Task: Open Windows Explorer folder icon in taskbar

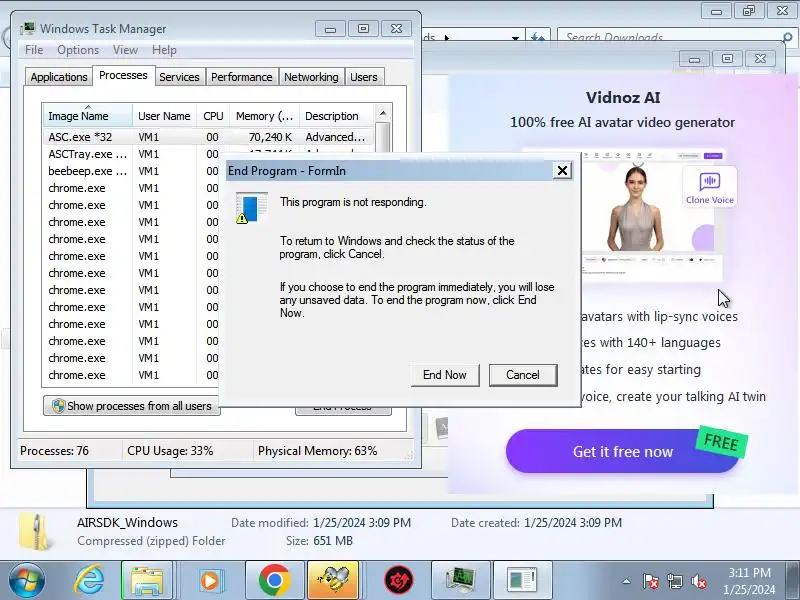Action: click(146, 580)
